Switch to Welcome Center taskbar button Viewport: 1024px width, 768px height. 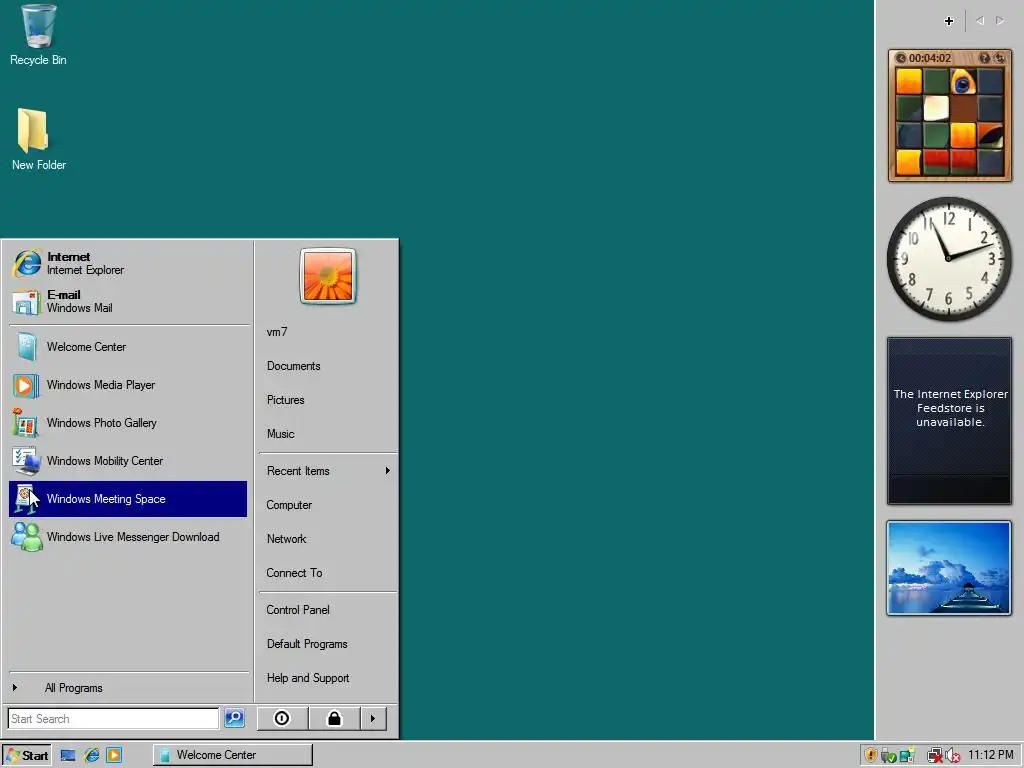point(232,755)
